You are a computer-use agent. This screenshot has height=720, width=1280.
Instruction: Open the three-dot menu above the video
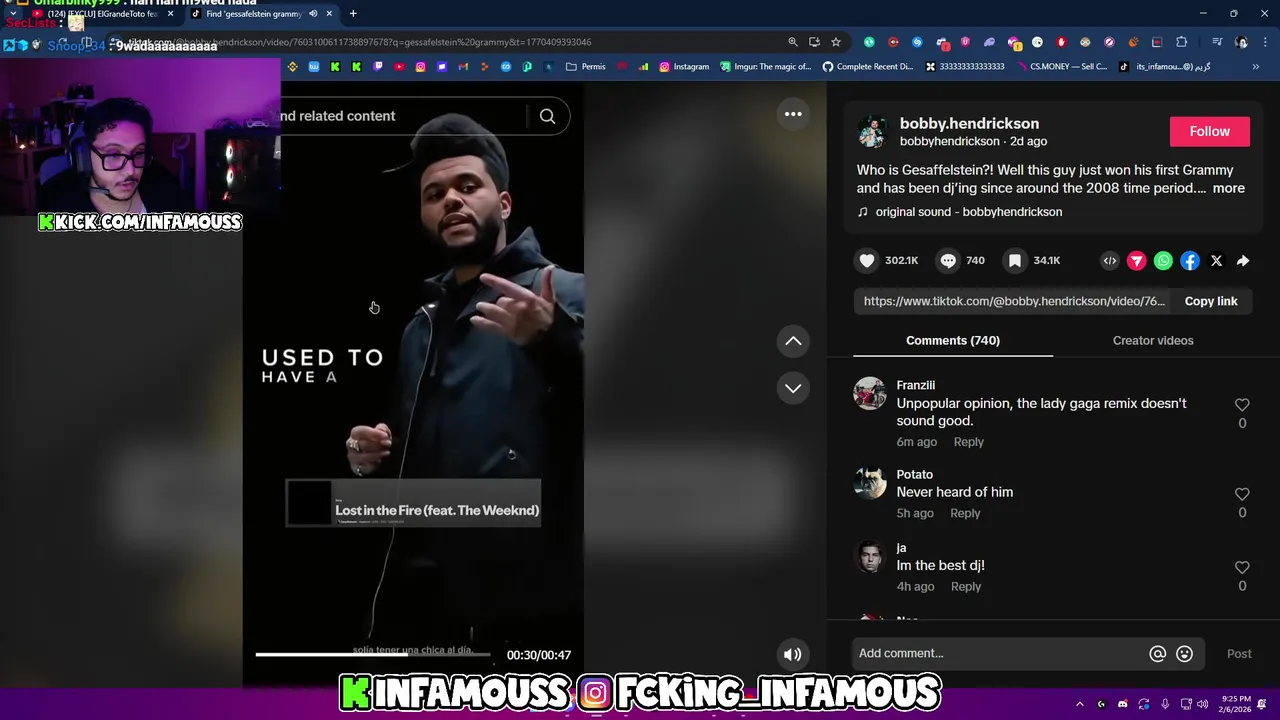point(793,114)
